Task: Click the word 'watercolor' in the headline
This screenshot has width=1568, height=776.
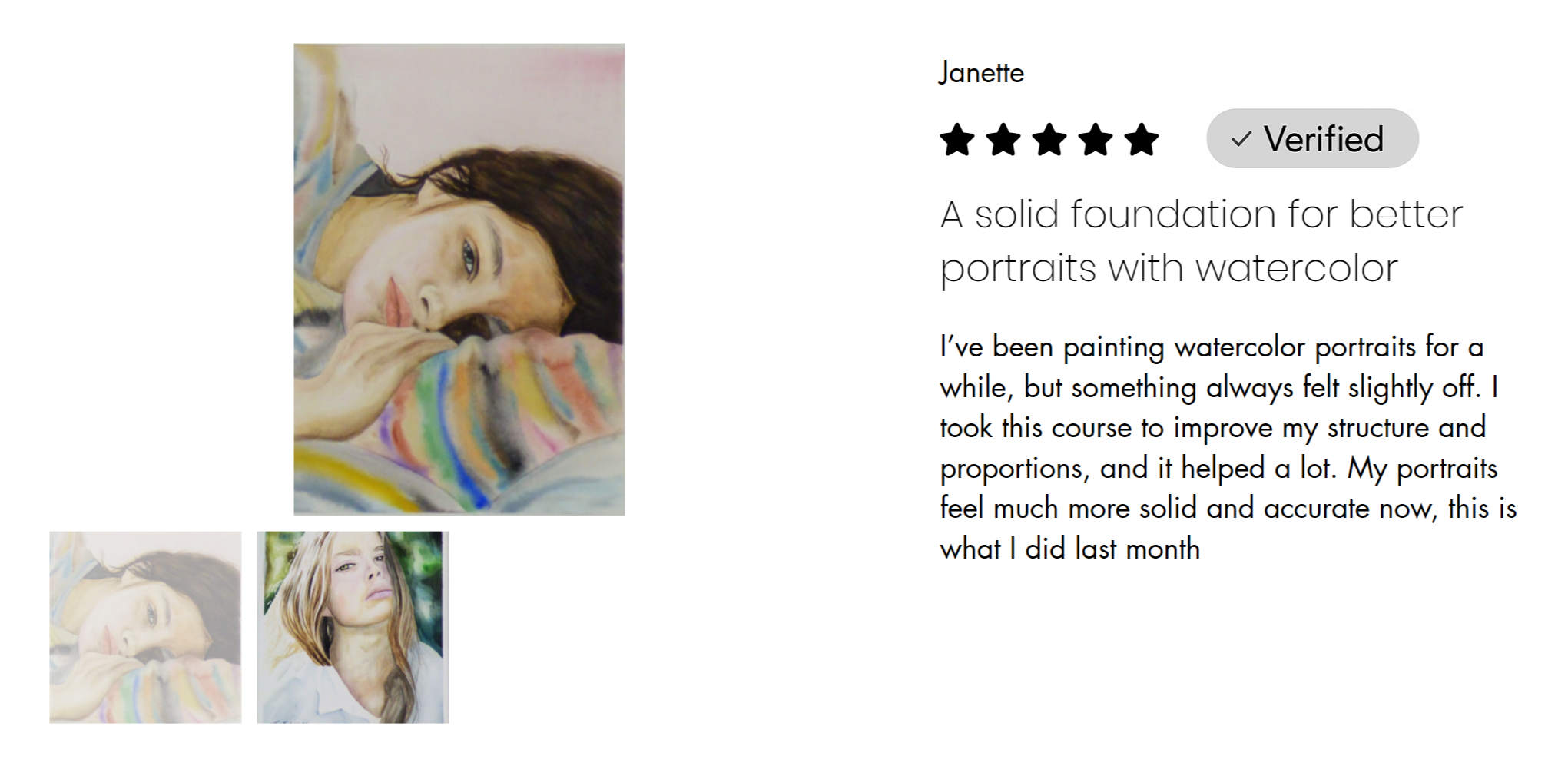Action: [x=1296, y=269]
